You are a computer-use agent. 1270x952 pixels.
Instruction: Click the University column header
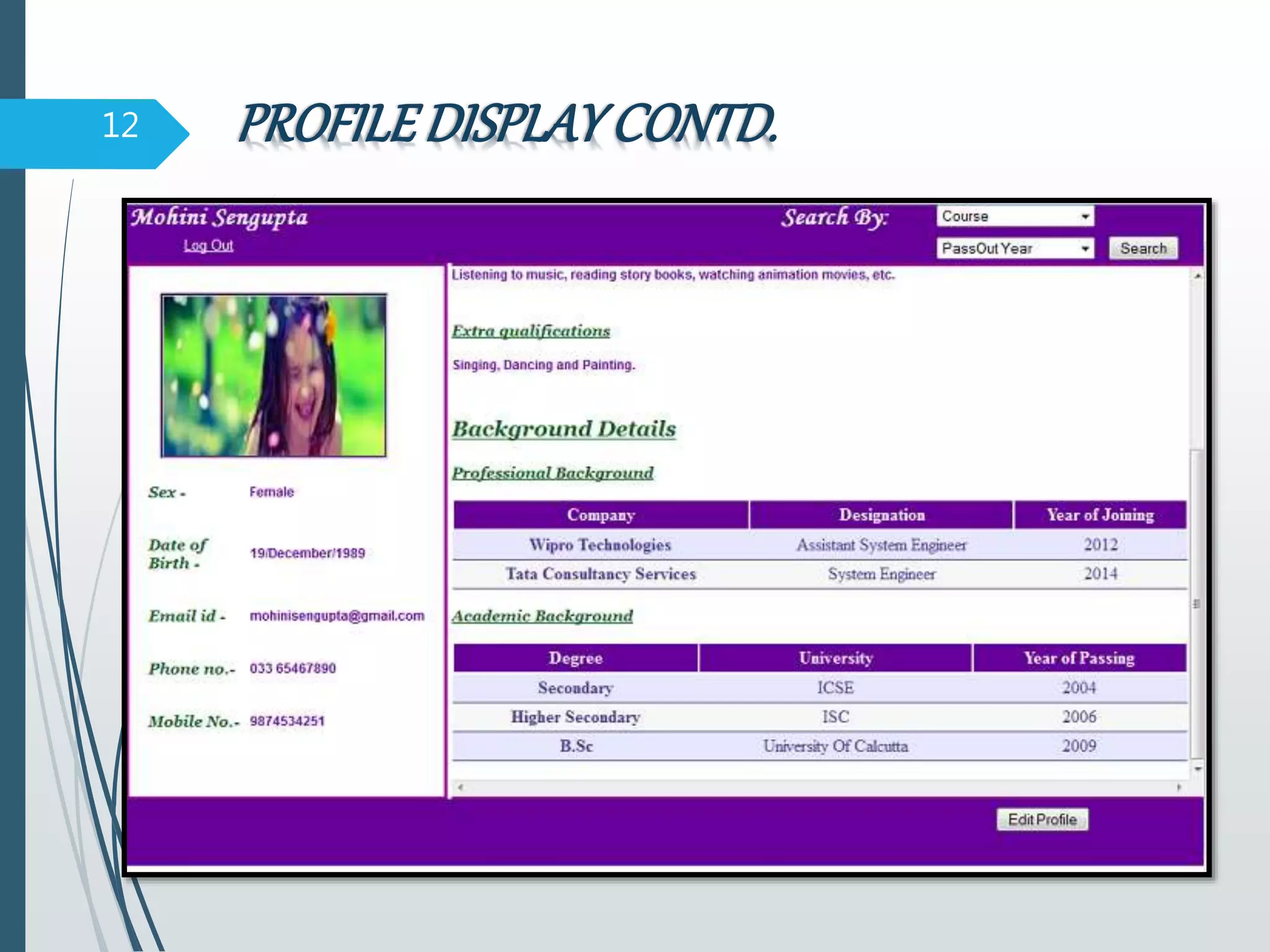pyautogui.click(x=835, y=658)
